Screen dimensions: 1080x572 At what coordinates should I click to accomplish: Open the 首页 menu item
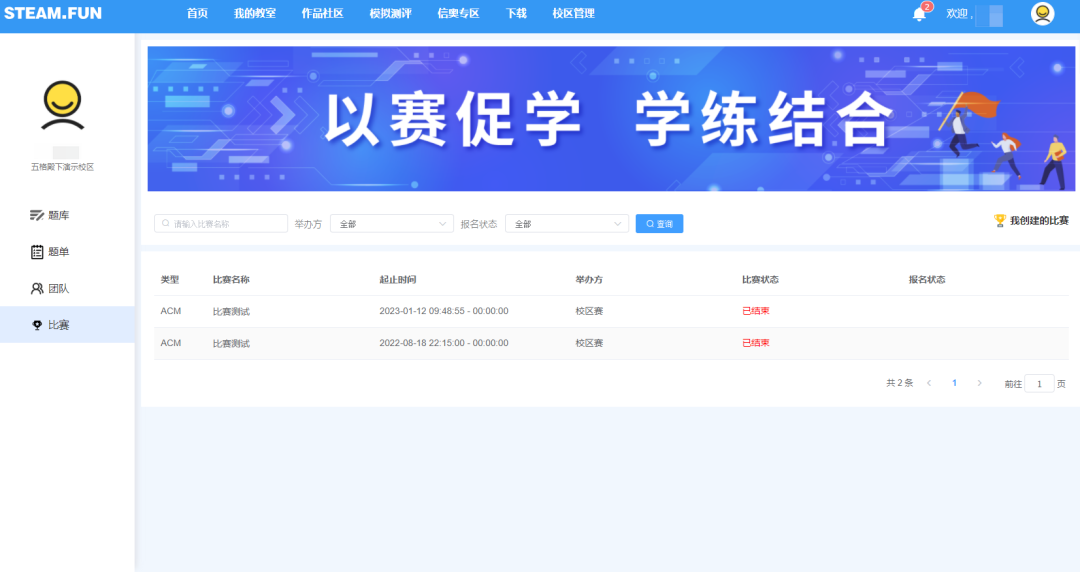pos(197,14)
